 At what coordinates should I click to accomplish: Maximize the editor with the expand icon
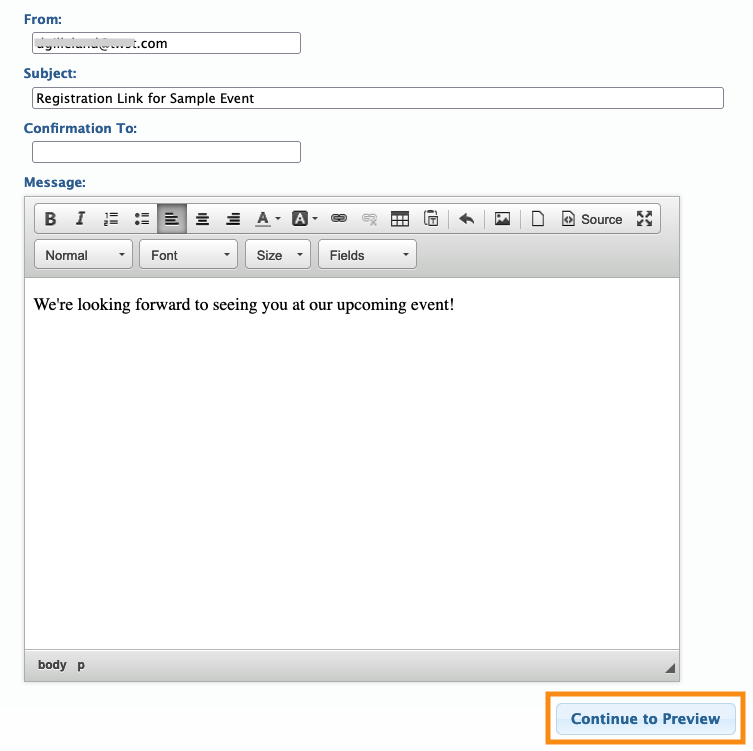coord(644,219)
